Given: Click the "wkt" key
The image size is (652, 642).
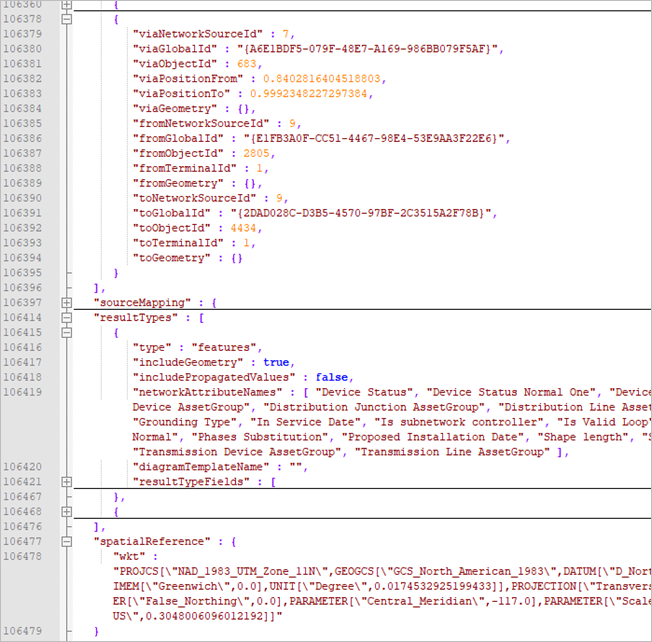Looking at the screenshot, I should (129, 557).
